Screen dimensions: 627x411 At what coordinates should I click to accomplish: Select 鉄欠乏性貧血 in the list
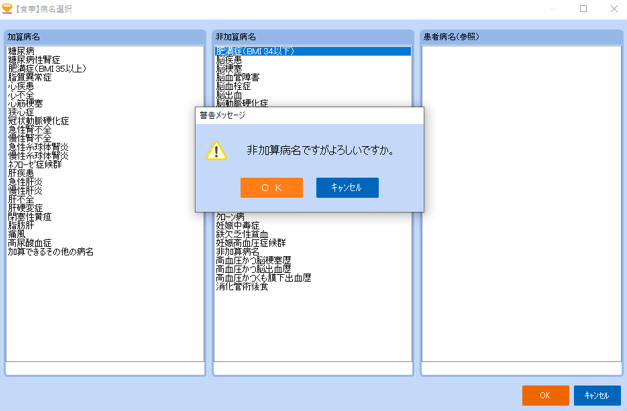(x=242, y=234)
